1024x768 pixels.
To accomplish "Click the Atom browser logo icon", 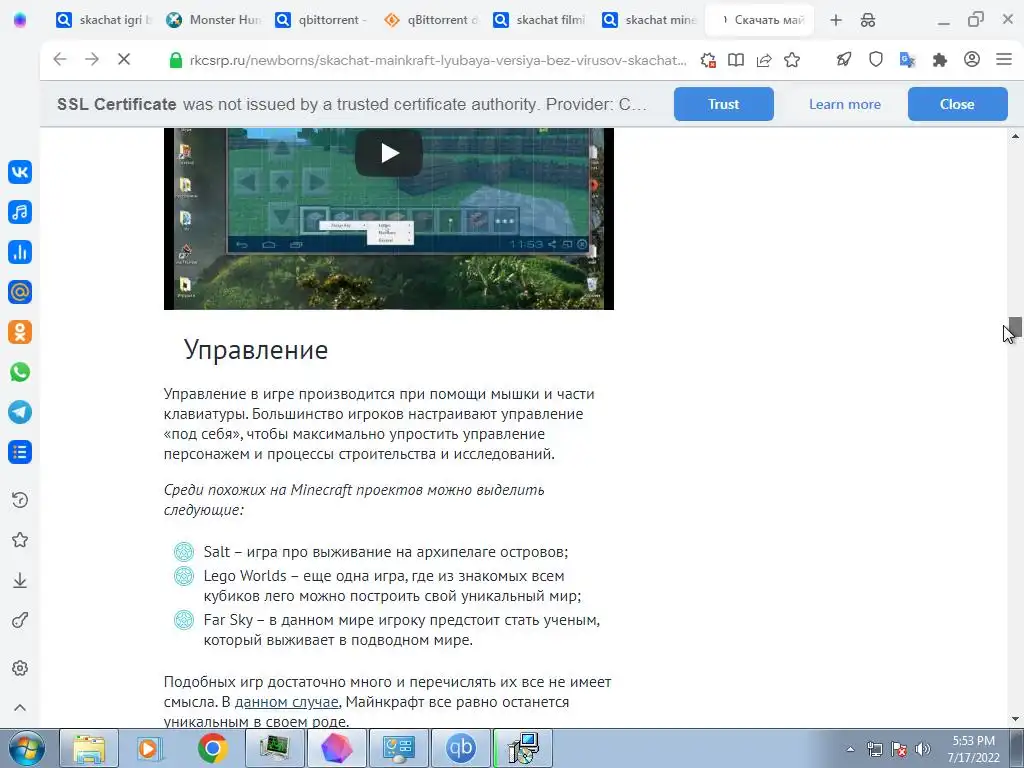I will [x=20, y=20].
